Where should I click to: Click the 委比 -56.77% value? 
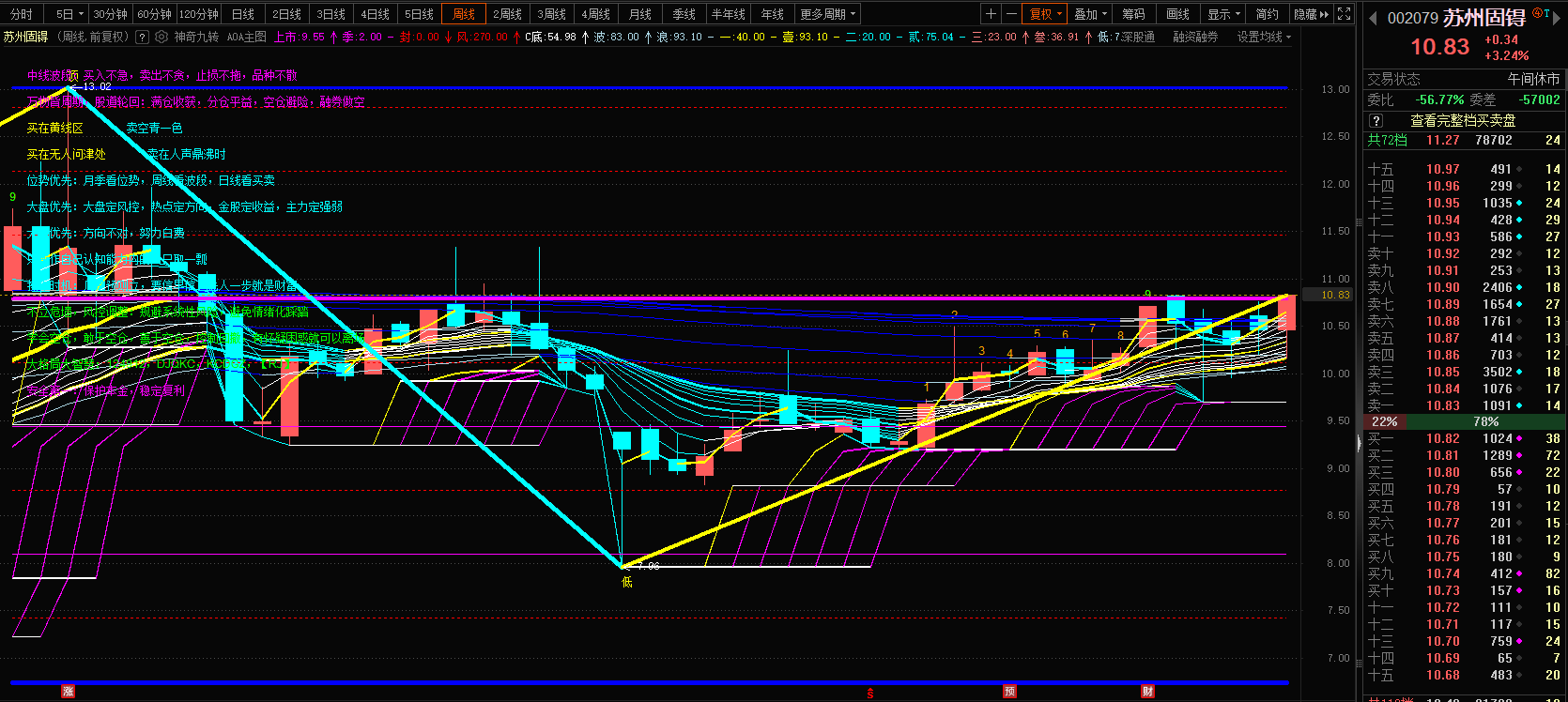pyautogui.click(x=1440, y=99)
